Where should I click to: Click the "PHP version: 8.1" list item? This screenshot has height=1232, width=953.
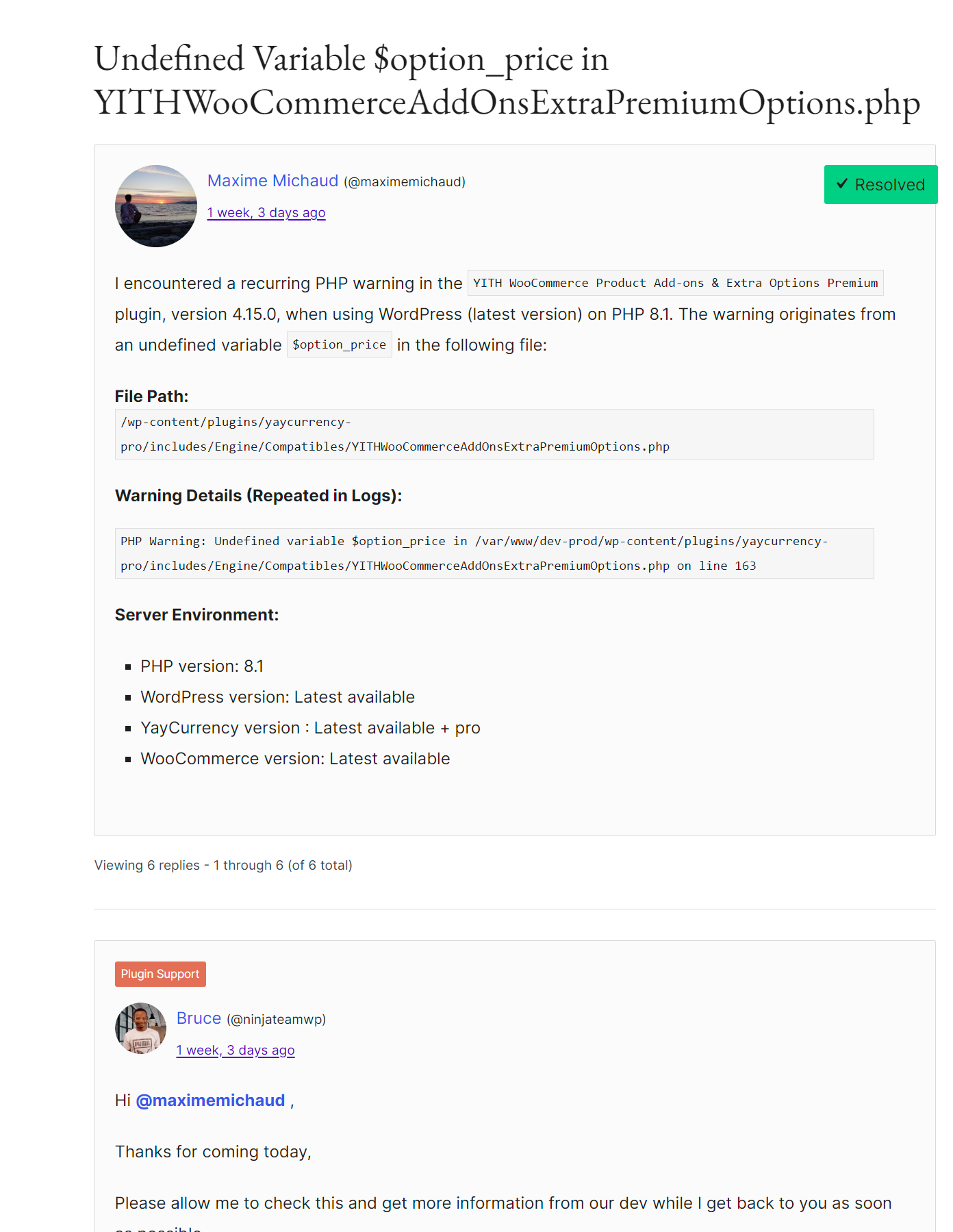click(202, 666)
